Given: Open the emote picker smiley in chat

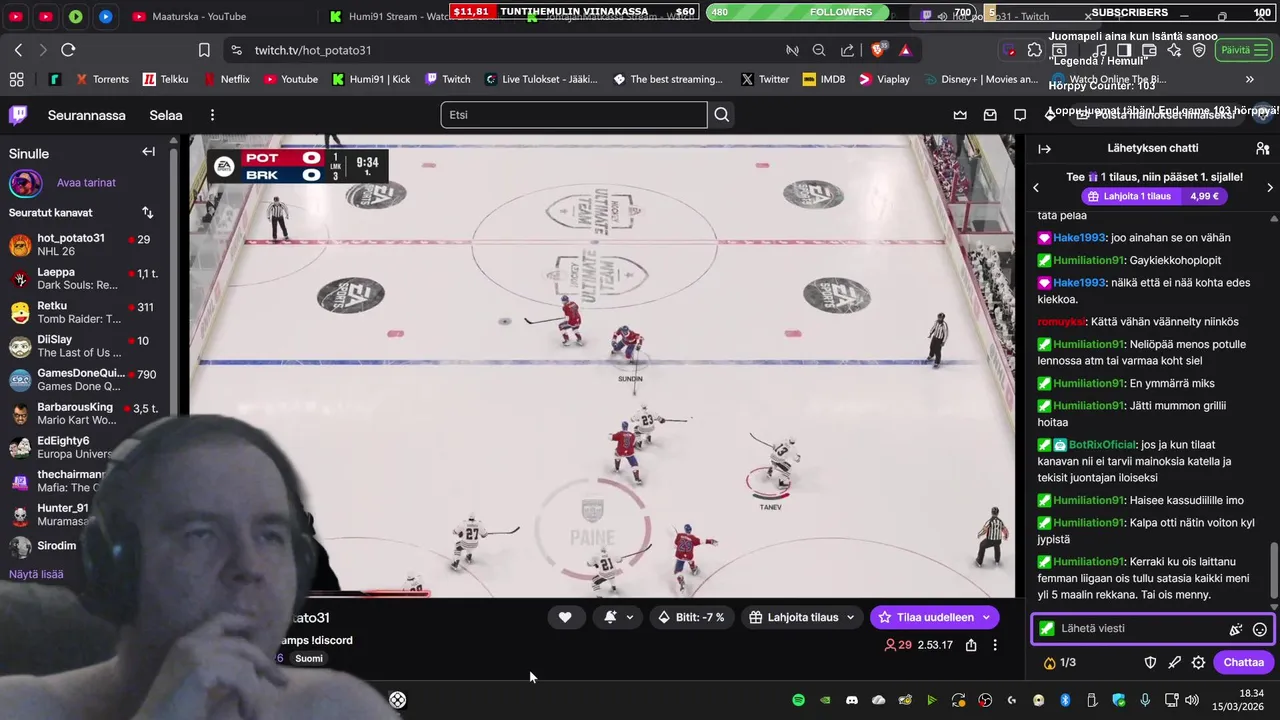Looking at the screenshot, I should (x=1260, y=629).
